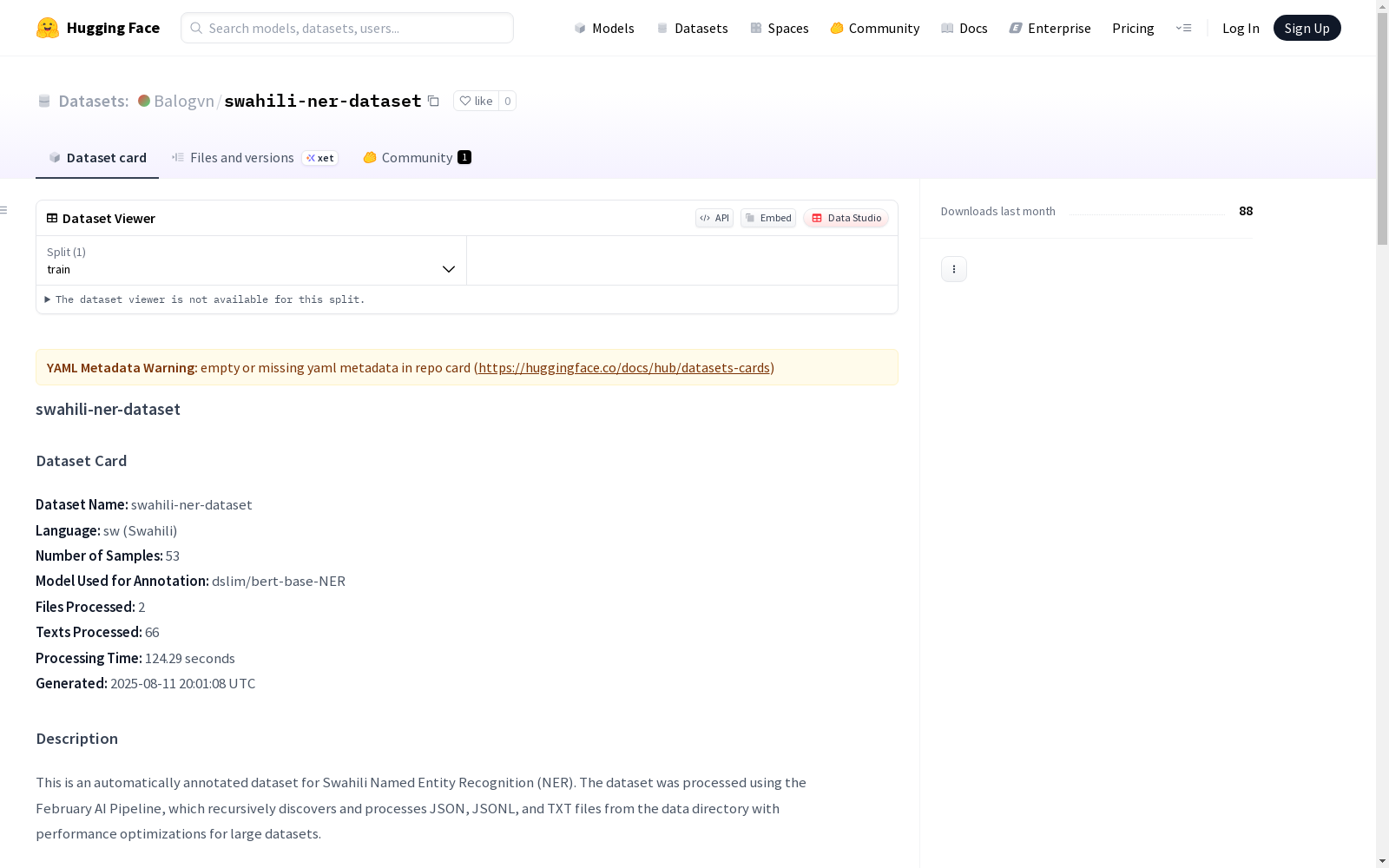Open Data Studio
The height and width of the screenshot is (868, 1389).
pos(846,218)
